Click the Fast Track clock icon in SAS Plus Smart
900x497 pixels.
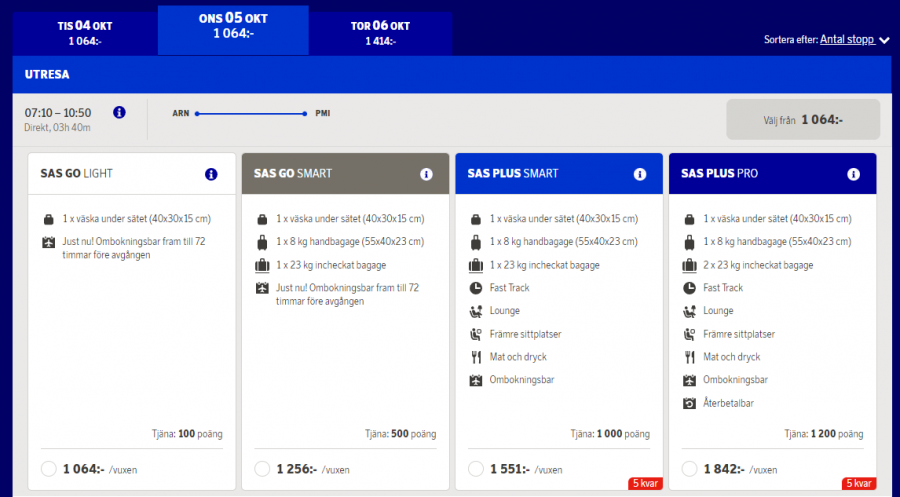[x=476, y=288]
